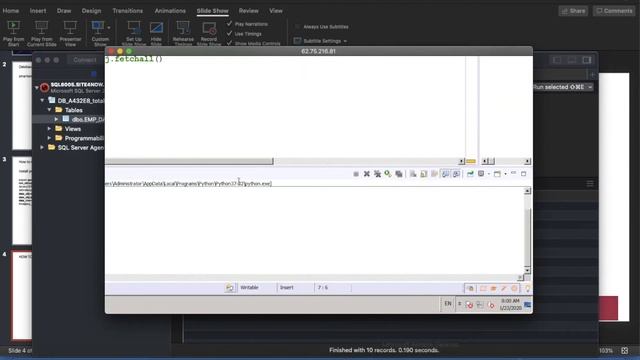Click Play from Start in PowerPoint ribbon
640x360 pixels.
[13, 33]
